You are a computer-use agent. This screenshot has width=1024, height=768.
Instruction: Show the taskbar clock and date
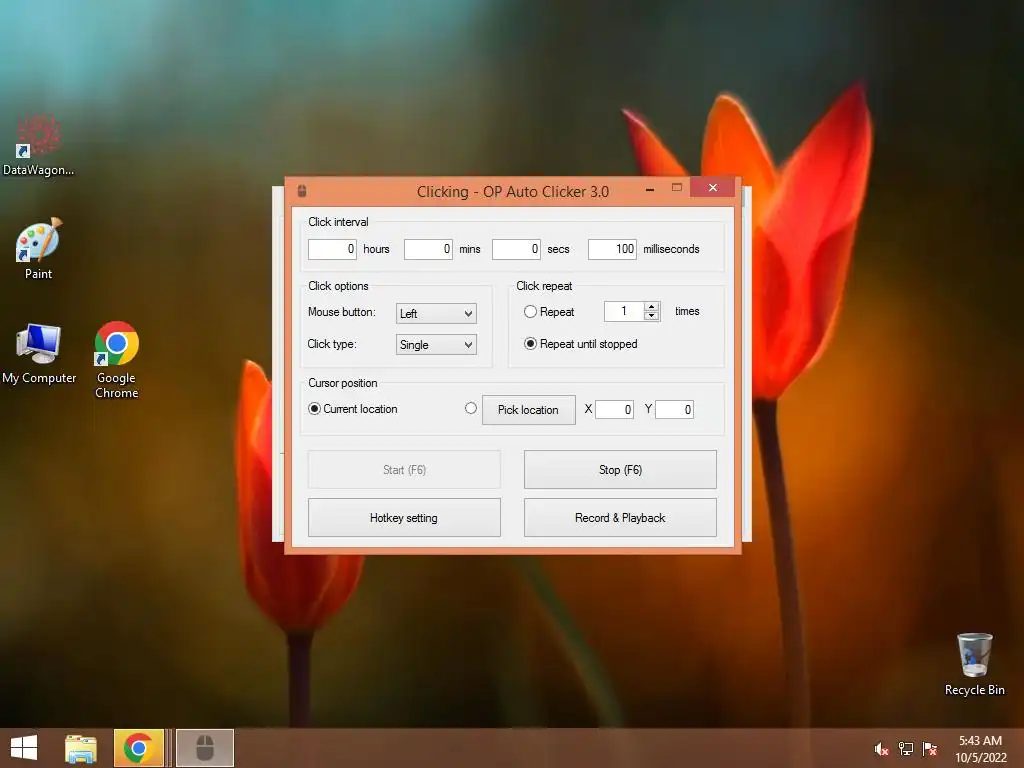pos(980,749)
